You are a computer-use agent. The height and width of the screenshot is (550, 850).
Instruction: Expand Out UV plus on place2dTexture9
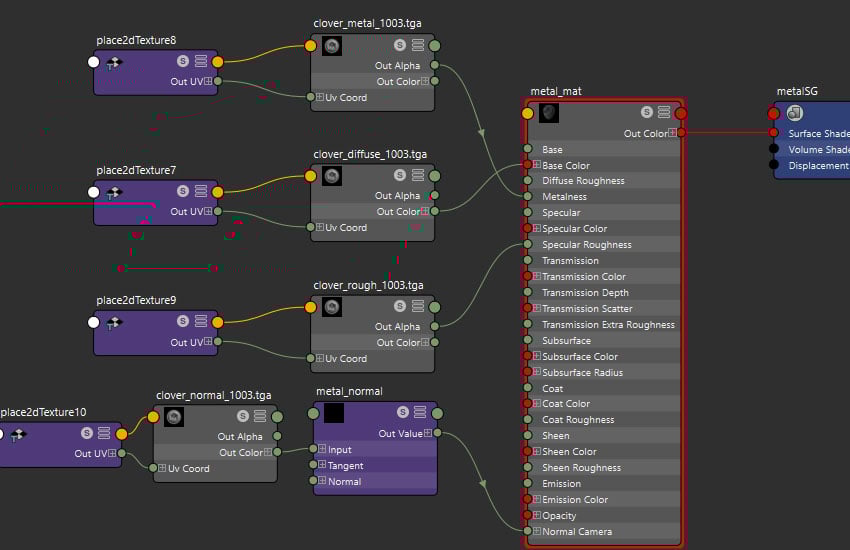point(208,342)
